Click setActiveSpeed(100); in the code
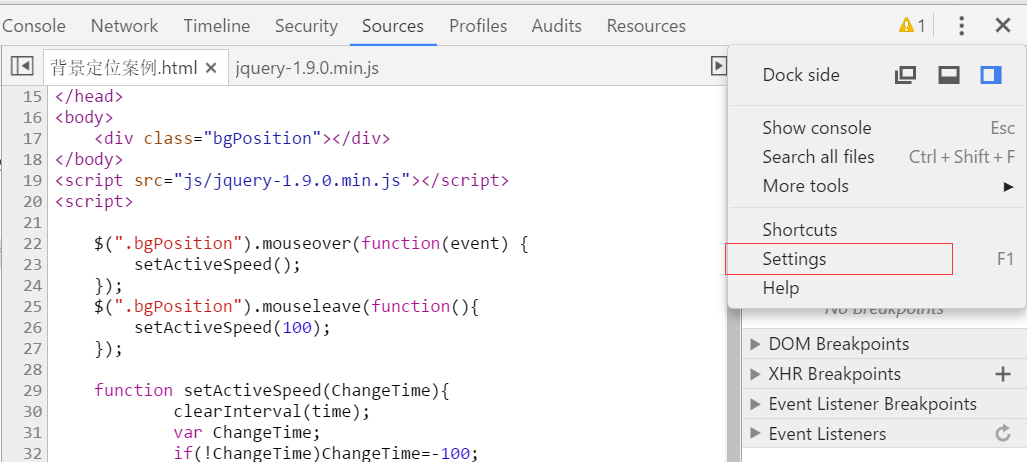This screenshot has width=1027, height=462. [233, 327]
